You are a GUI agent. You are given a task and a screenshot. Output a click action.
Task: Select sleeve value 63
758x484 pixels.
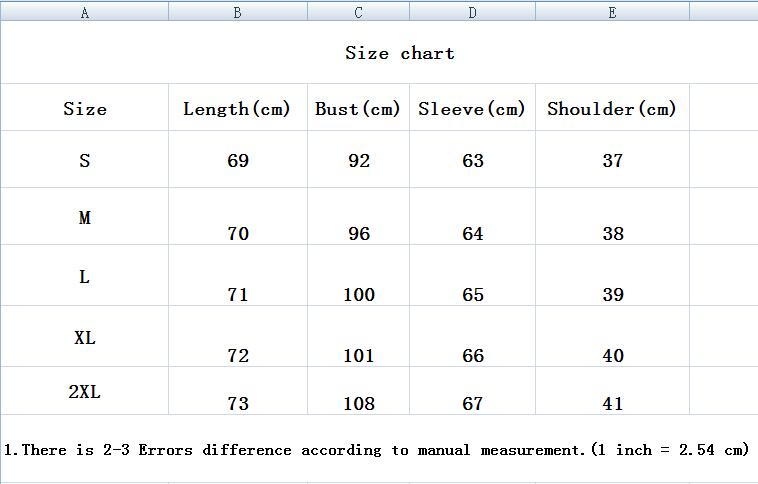click(x=473, y=161)
